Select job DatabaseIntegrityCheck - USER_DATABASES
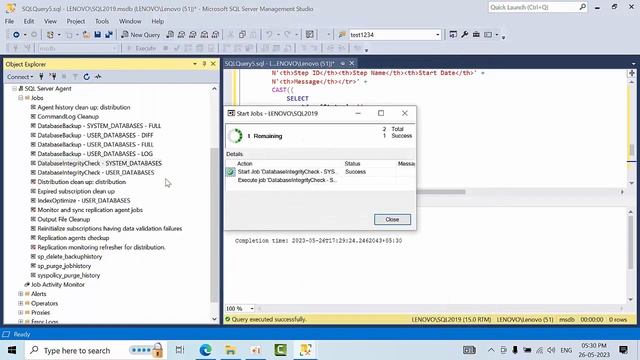 pos(96,173)
